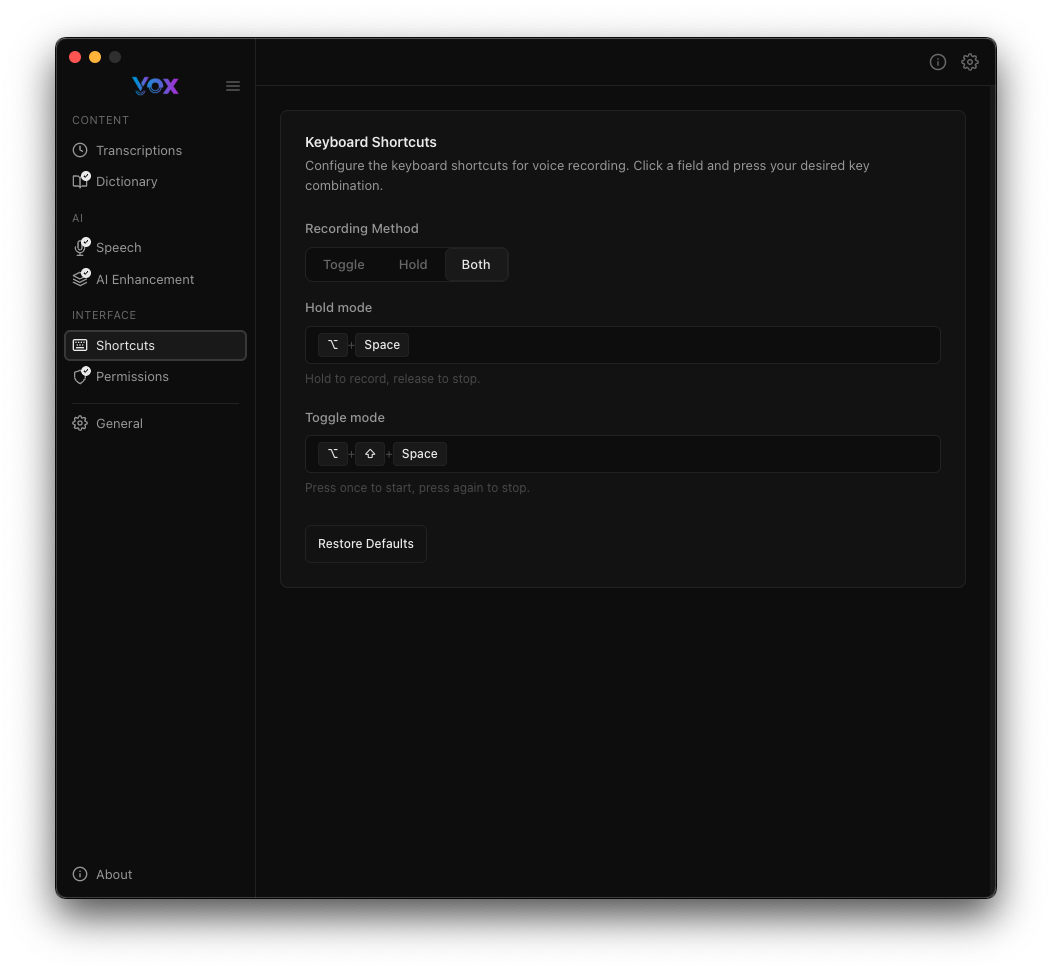Viewport: 1052px width, 972px height.
Task: Click the Toggle mode shortcut field
Action: [622, 453]
